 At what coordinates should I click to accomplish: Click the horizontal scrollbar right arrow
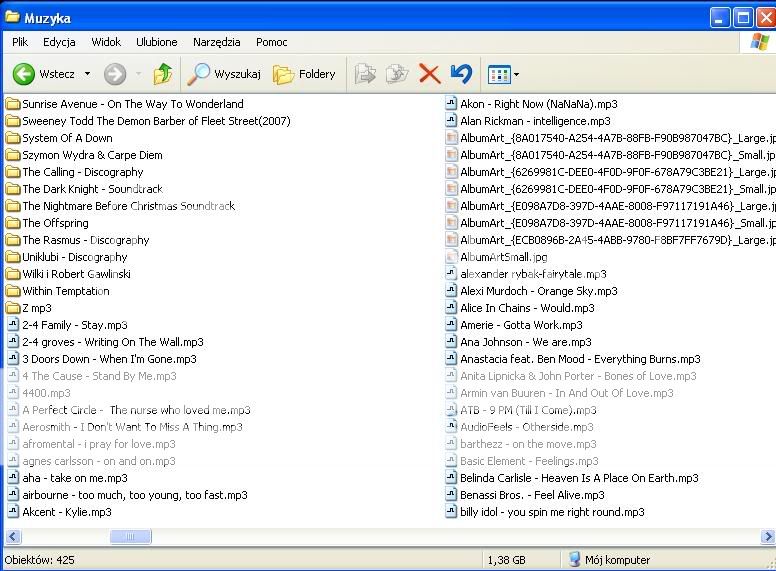(x=767, y=537)
